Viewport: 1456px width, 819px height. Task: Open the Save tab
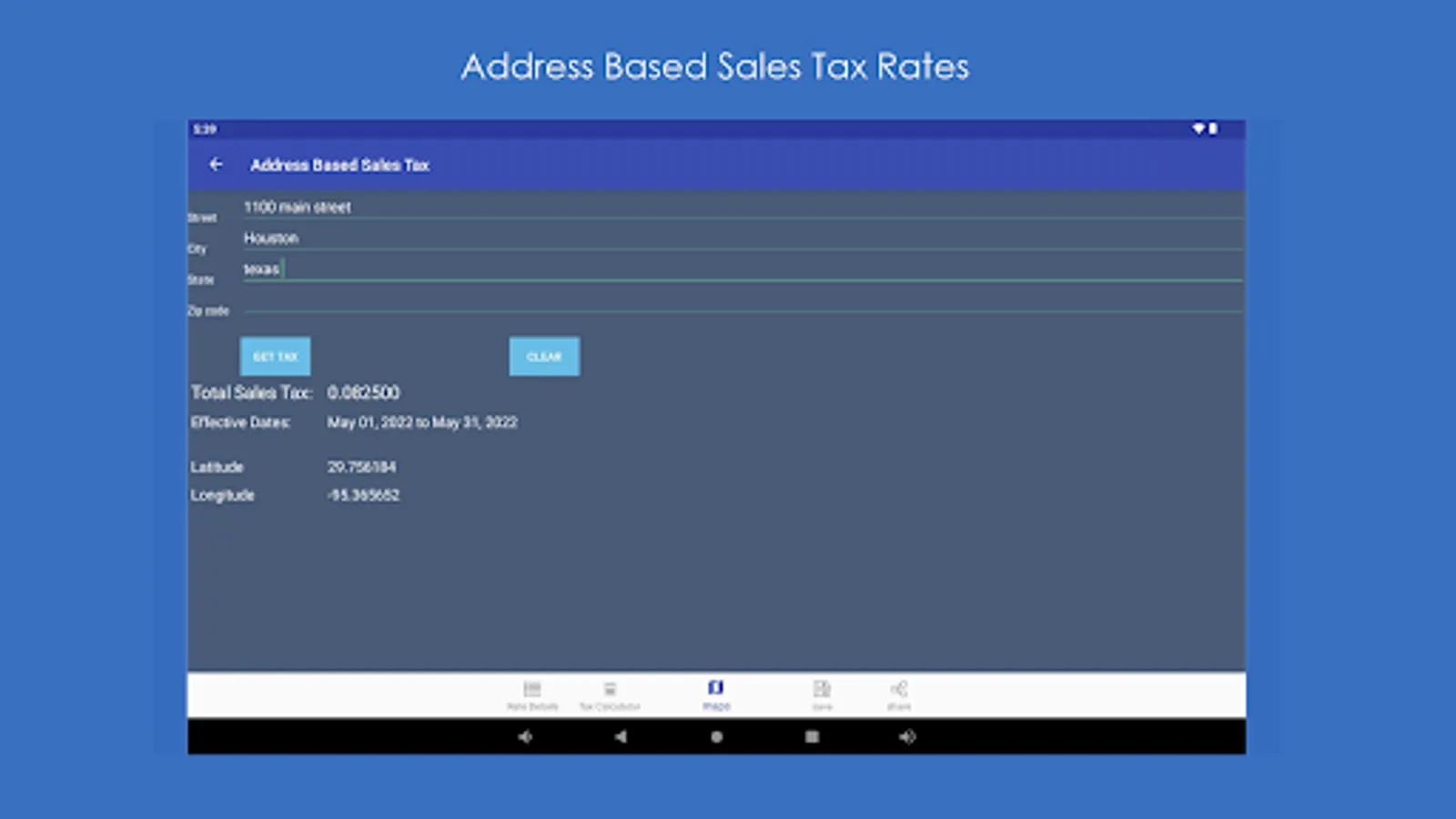(x=822, y=695)
